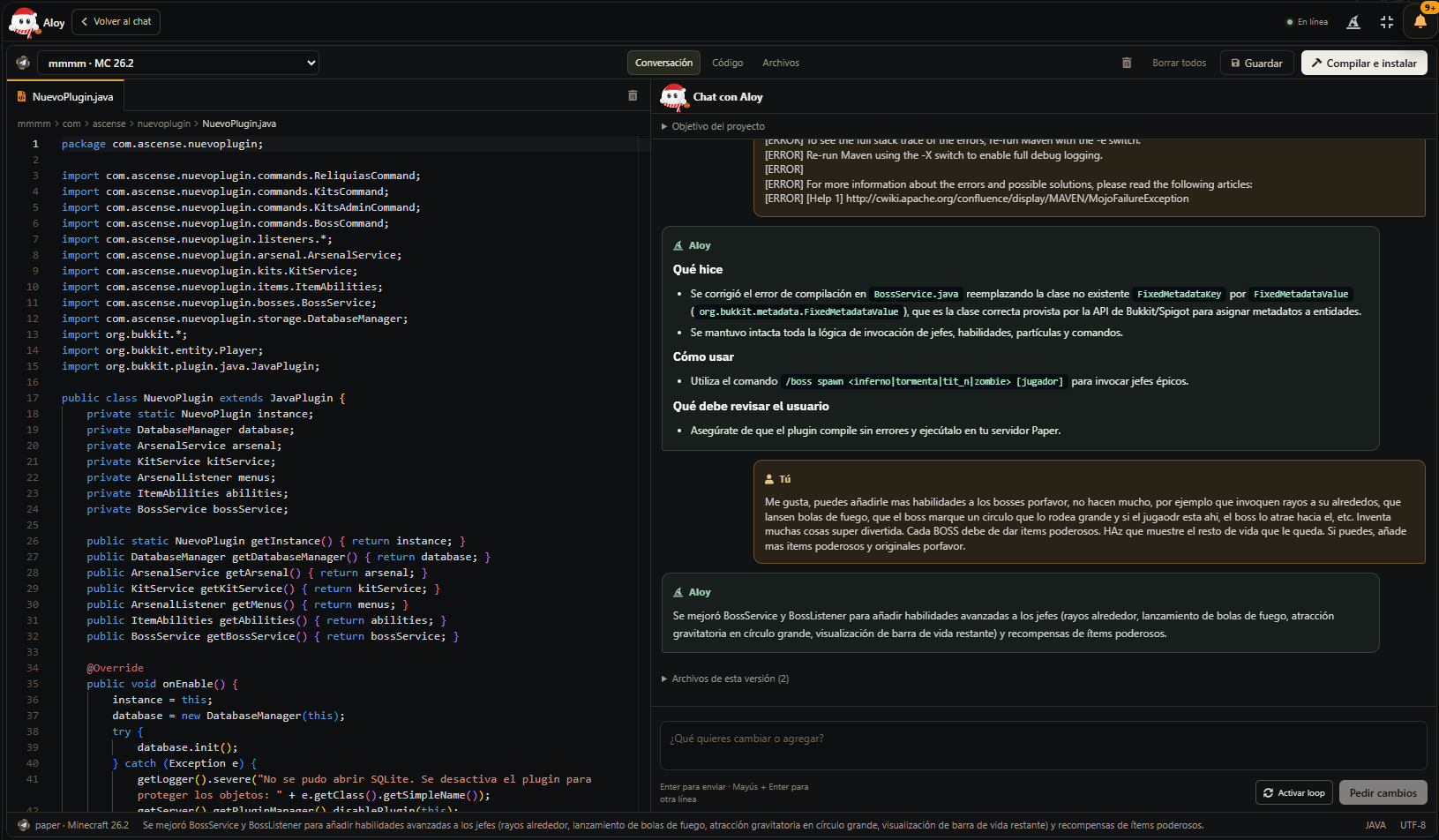The height and width of the screenshot is (840, 1439).
Task: Click the paper server icon in status bar
Action: coord(24,825)
